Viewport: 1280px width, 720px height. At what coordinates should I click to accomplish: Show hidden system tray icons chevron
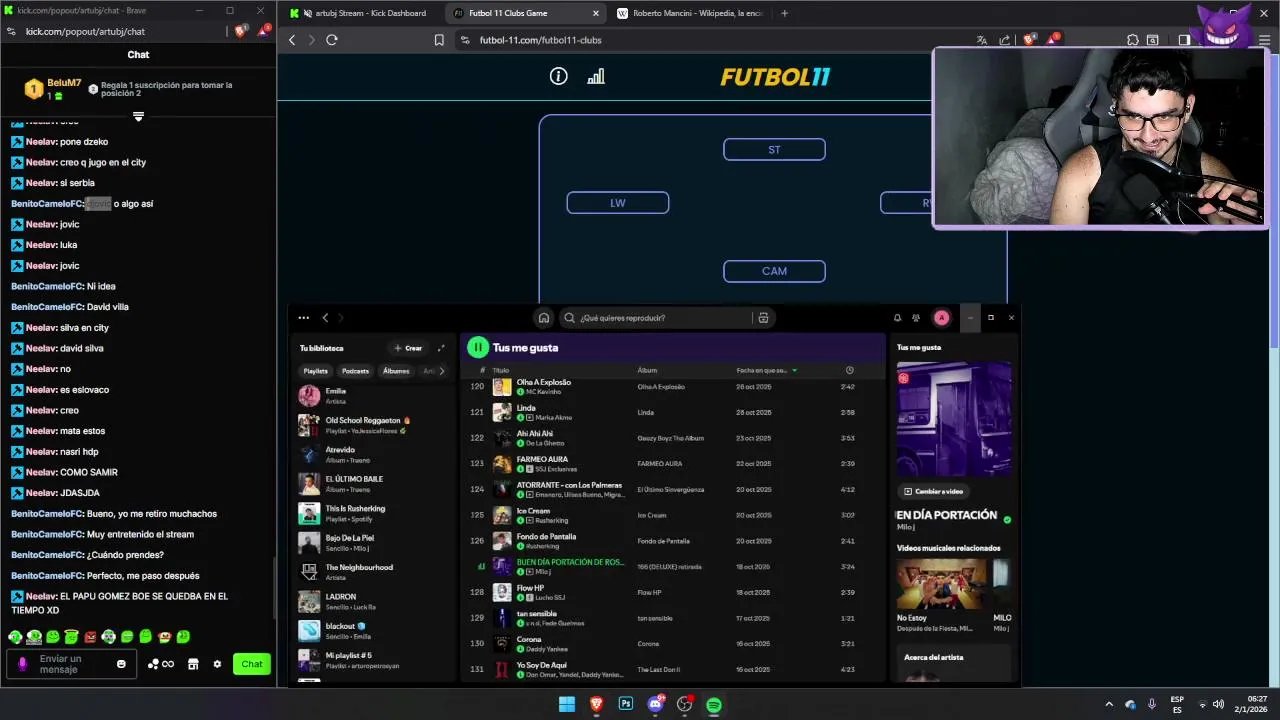point(1108,704)
